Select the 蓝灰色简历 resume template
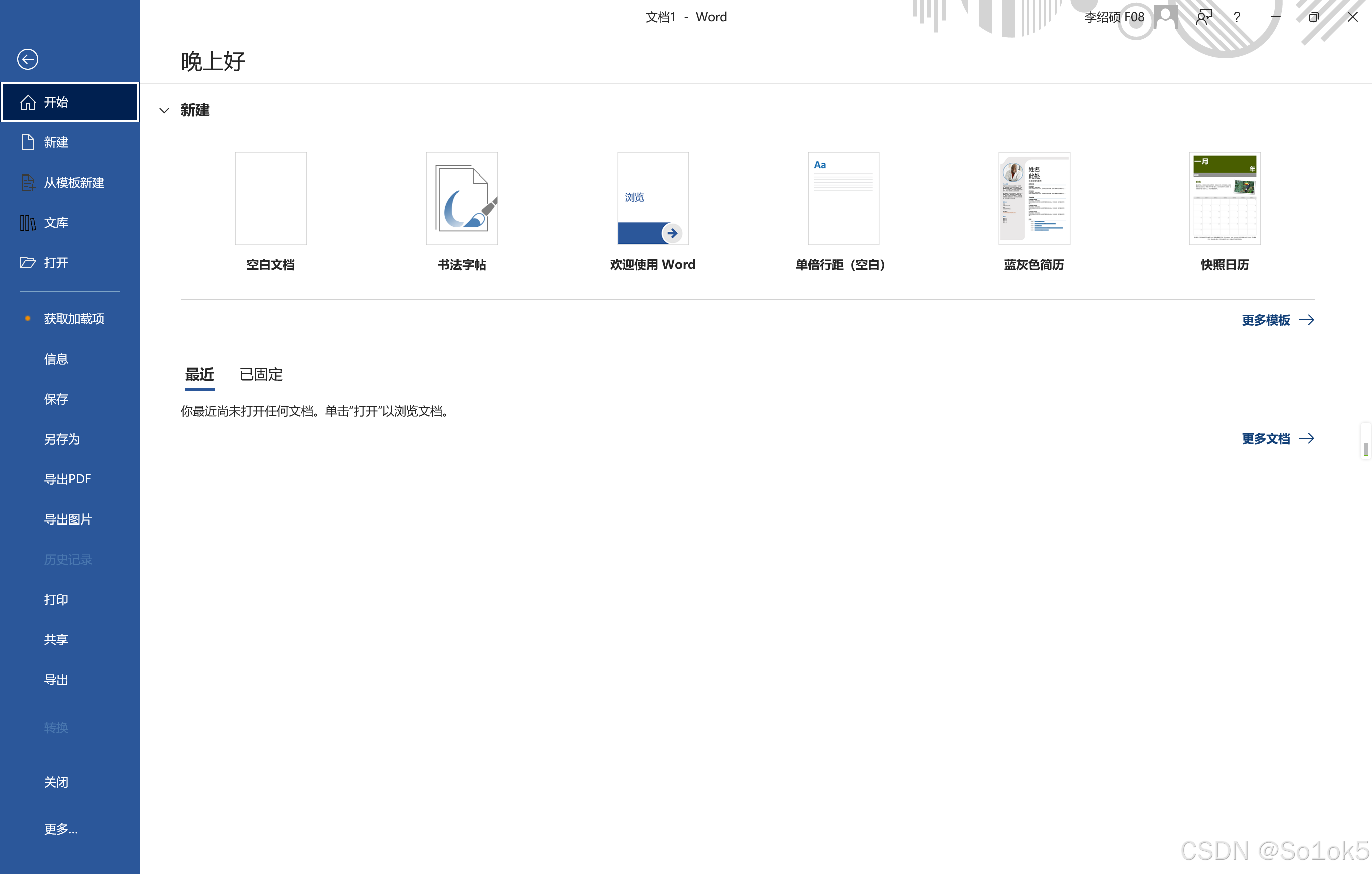 pyautogui.click(x=1033, y=199)
